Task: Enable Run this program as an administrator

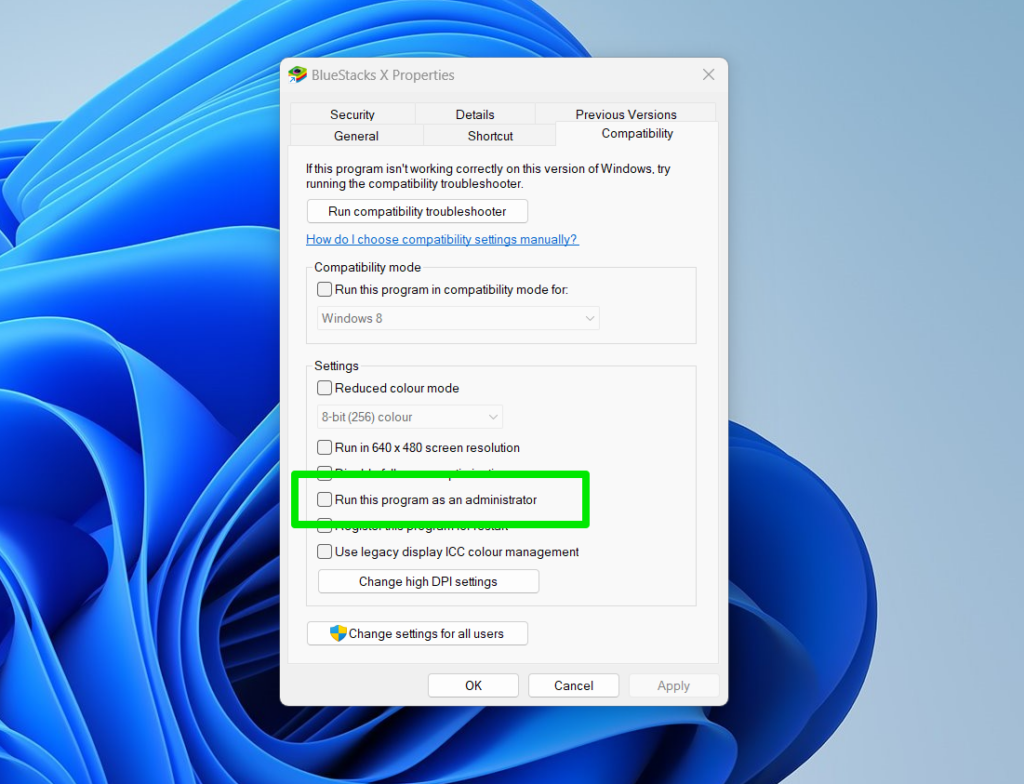Action: (325, 499)
